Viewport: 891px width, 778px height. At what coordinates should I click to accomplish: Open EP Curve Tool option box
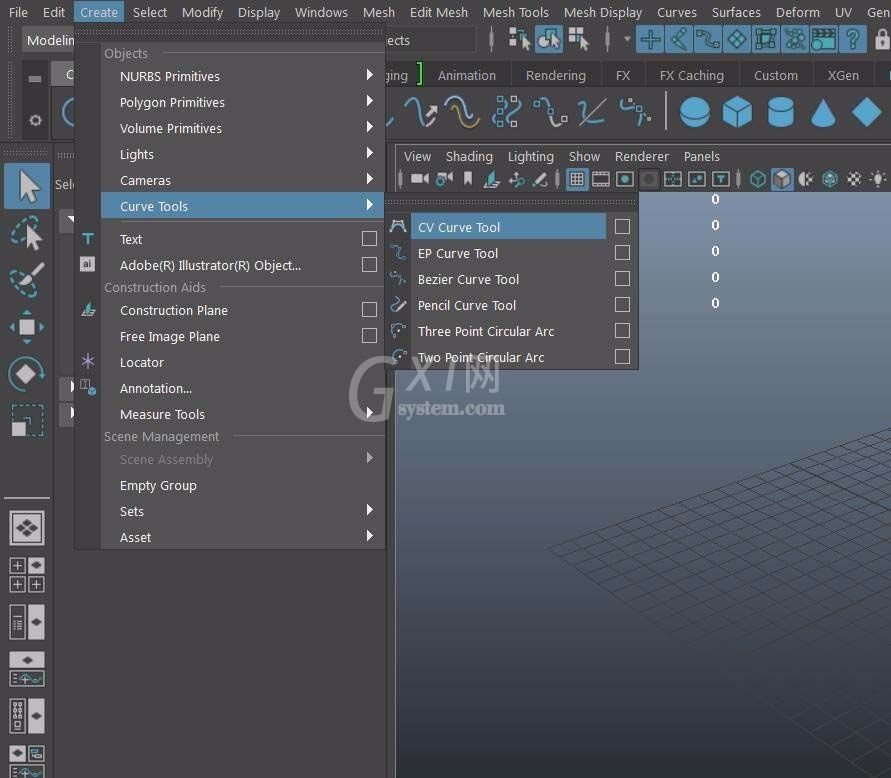pos(622,253)
